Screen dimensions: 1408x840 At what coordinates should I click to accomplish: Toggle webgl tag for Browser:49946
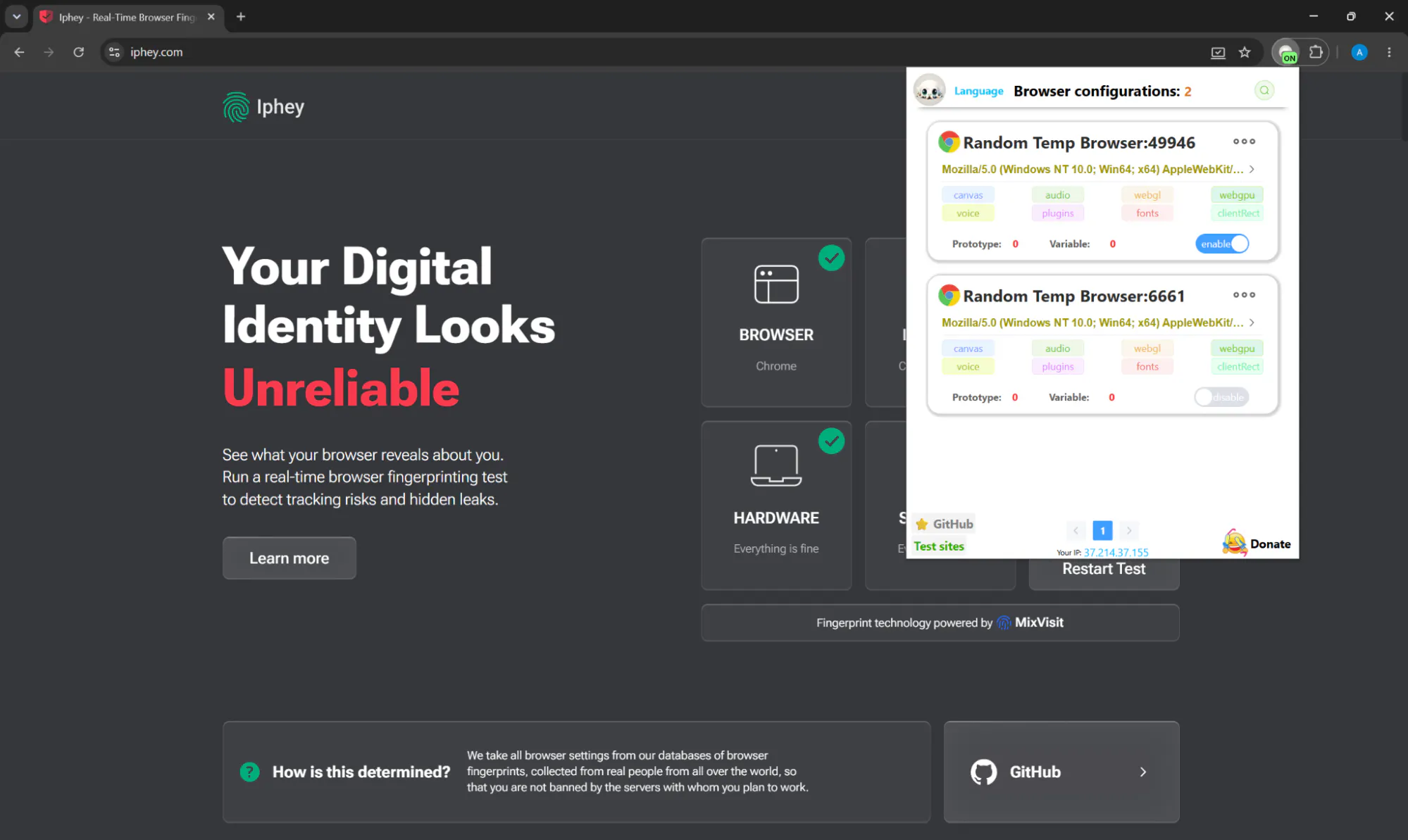1147,195
